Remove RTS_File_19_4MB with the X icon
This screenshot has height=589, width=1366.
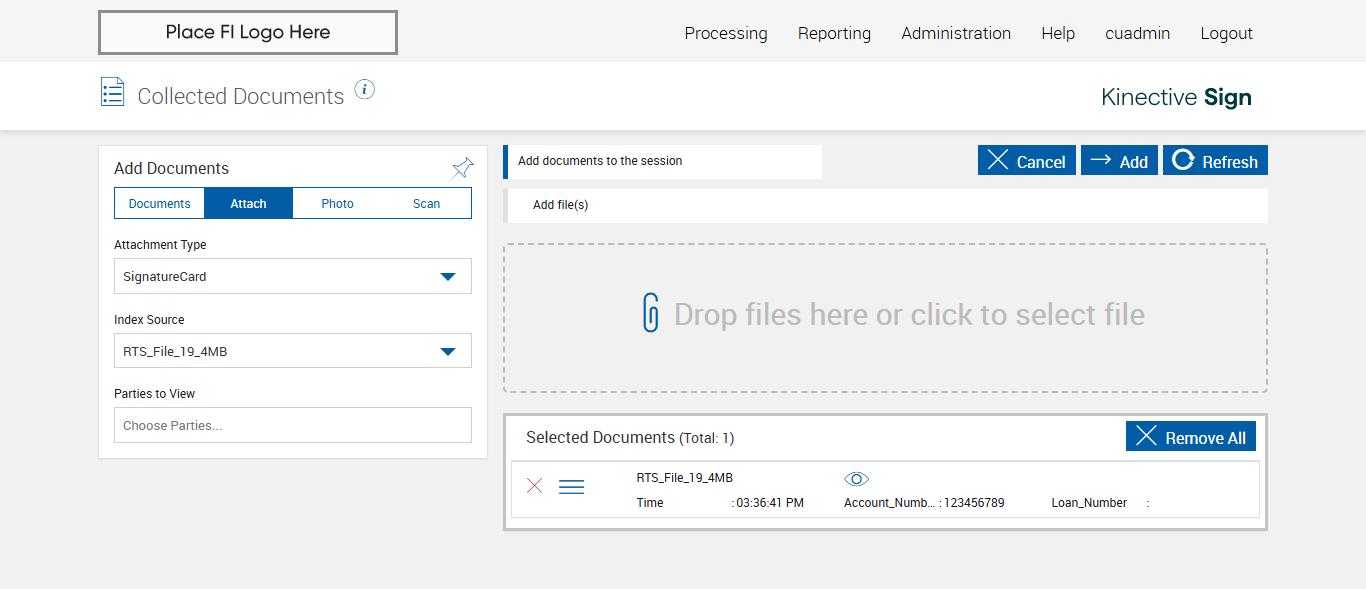[x=535, y=486]
